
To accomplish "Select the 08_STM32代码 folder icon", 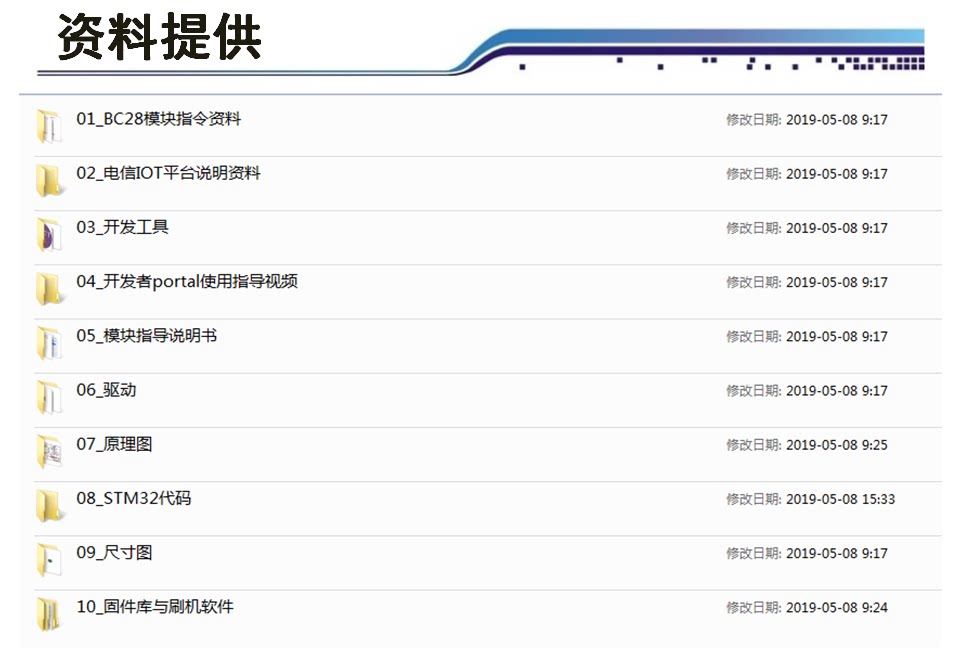I will [48, 504].
